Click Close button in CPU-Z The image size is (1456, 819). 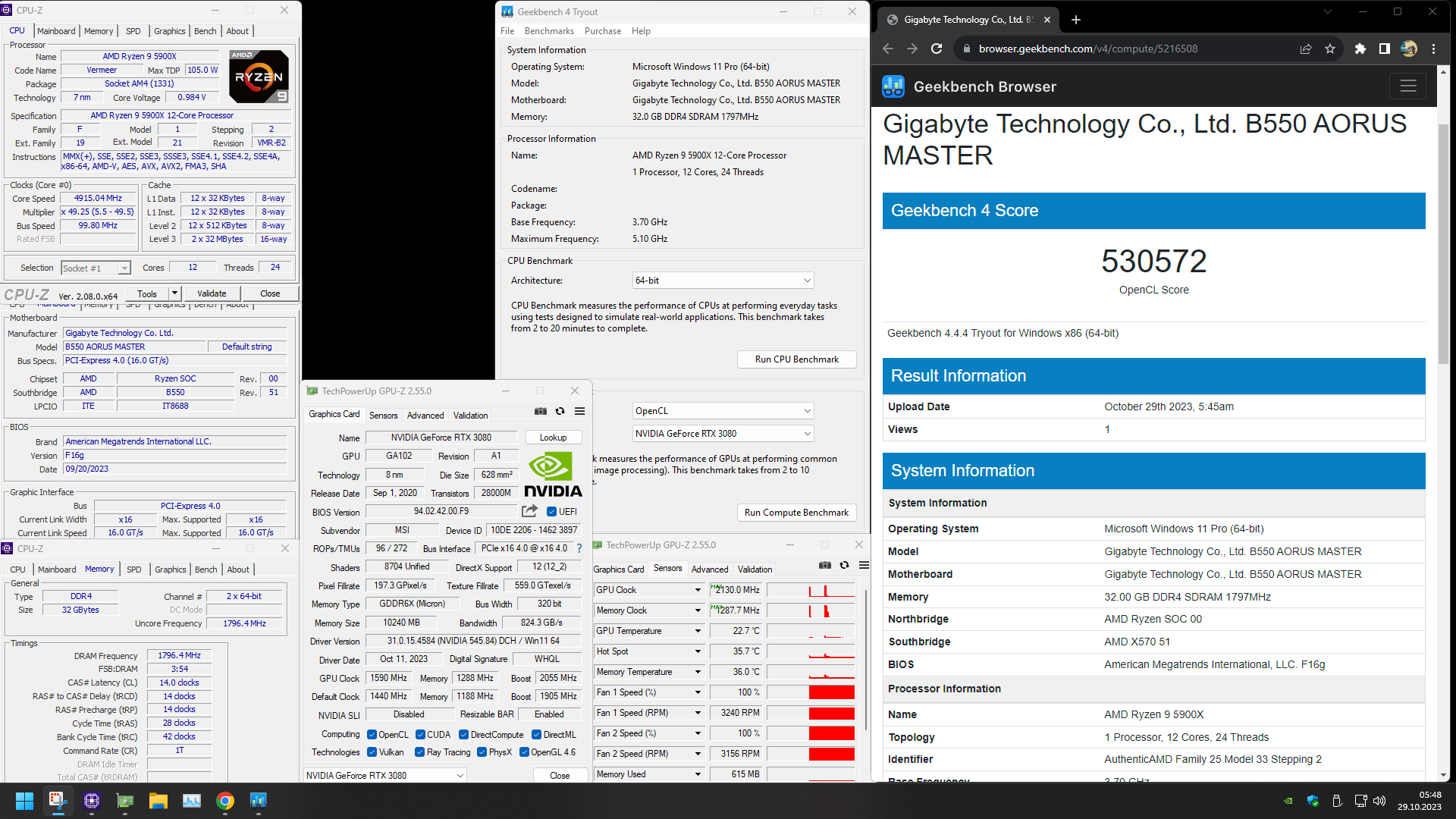[270, 293]
